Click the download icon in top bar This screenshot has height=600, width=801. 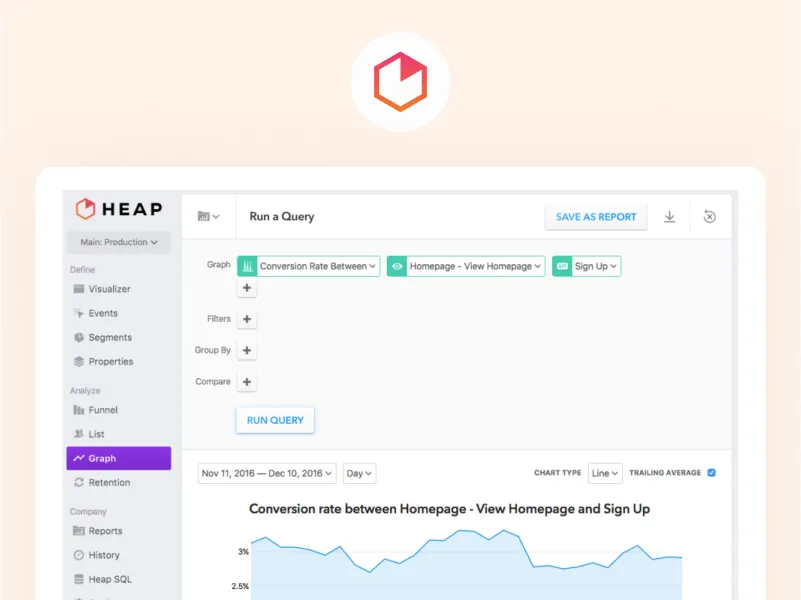(670, 217)
